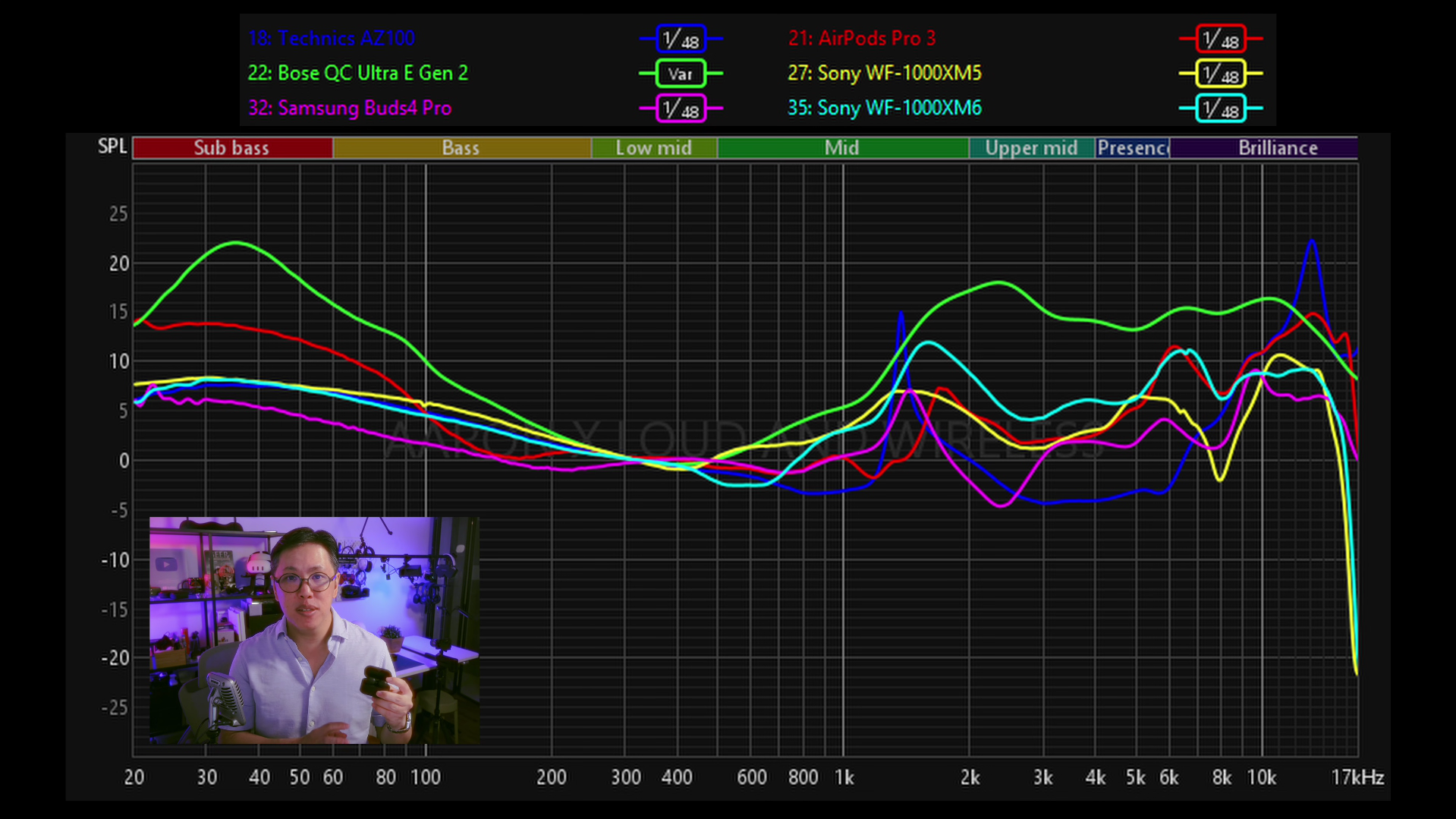Screen dimensions: 1456x819
Task: Click the 200 Hz axis label
Action: click(552, 777)
